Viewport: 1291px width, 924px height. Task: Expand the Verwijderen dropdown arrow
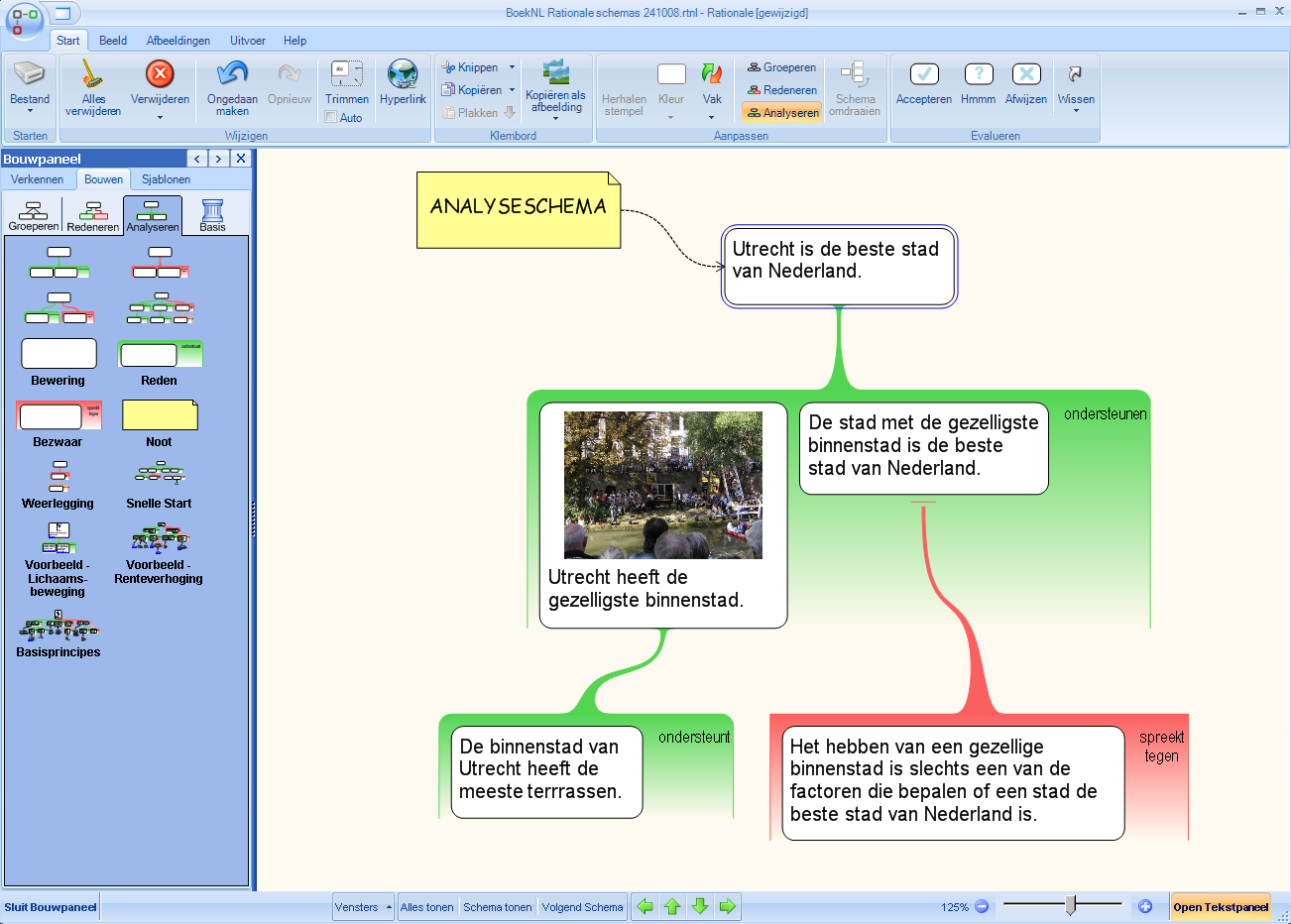(x=160, y=118)
